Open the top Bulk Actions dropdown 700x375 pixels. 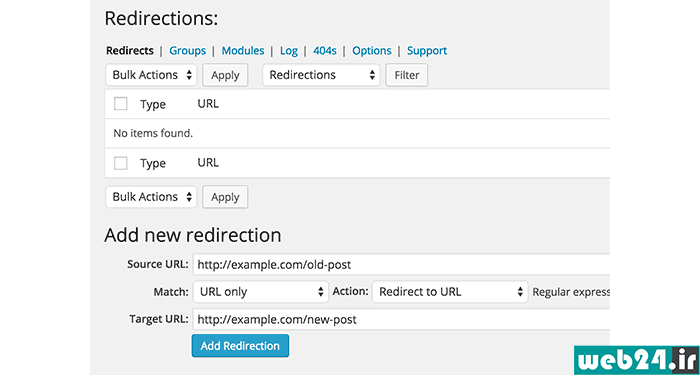pyautogui.click(x=151, y=75)
